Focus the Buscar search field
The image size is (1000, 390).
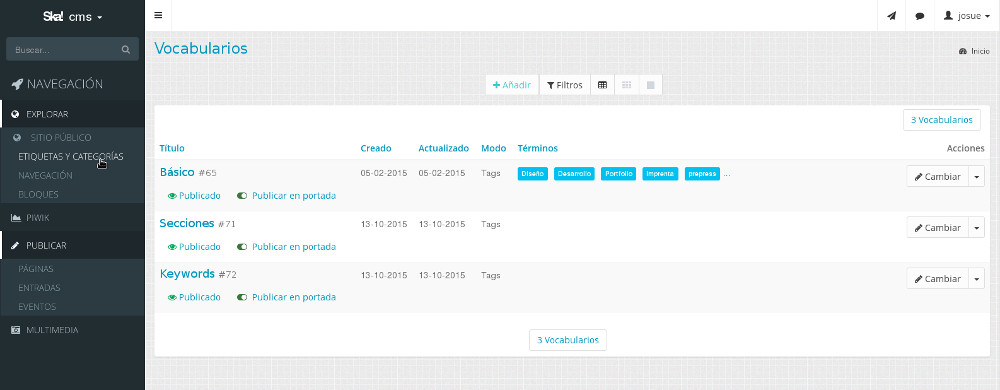click(x=72, y=49)
